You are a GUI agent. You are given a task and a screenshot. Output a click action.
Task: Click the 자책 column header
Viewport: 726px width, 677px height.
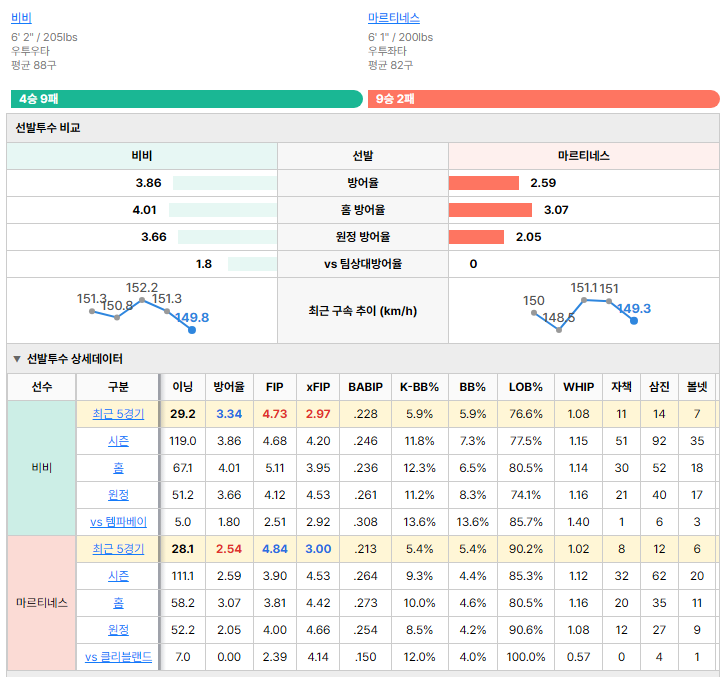(x=621, y=387)
